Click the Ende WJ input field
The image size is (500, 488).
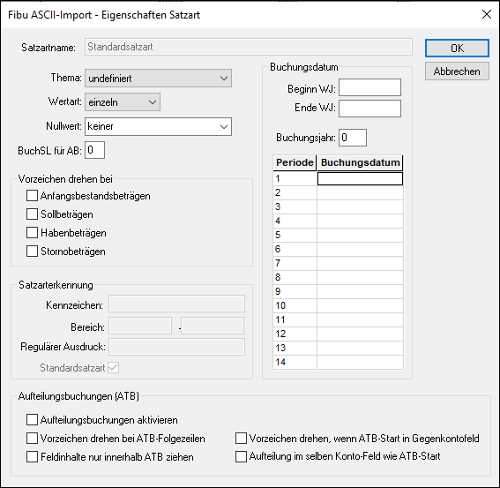click(x=370, y=108)
